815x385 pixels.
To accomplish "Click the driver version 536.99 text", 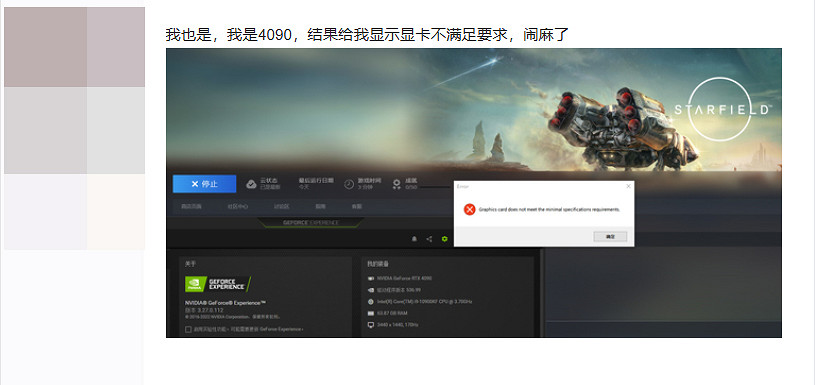I will click(399, 290).
